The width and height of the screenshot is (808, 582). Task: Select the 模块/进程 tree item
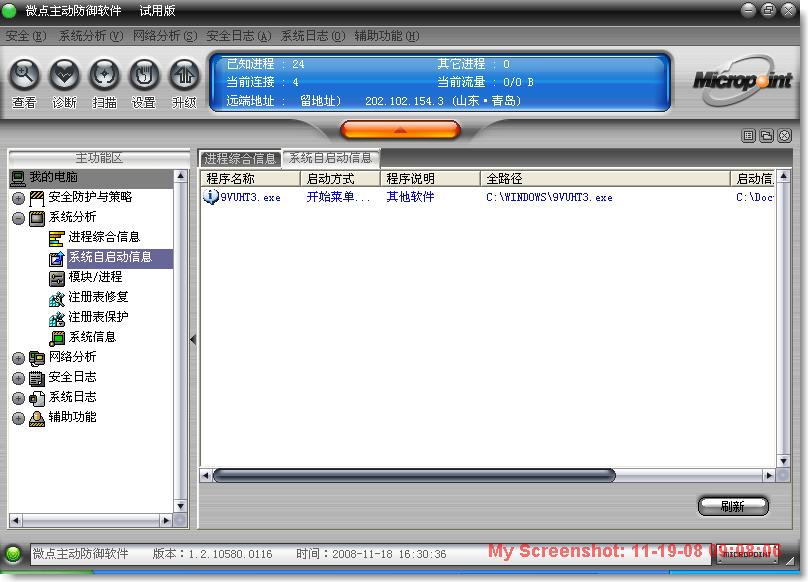tap(95, 277)
